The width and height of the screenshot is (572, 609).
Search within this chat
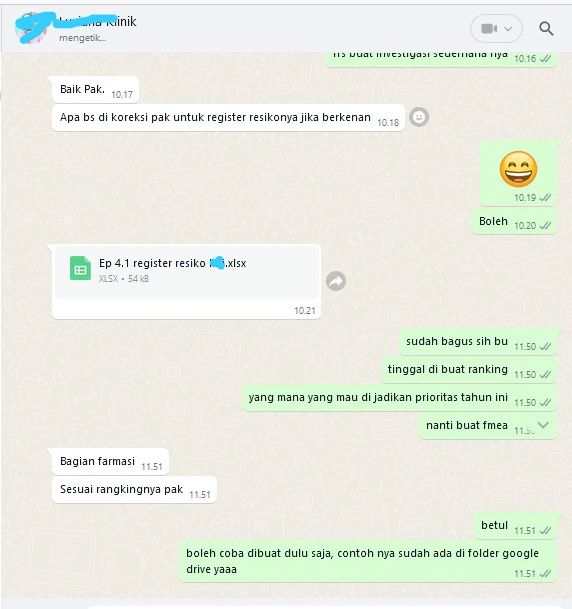(546, 28)
